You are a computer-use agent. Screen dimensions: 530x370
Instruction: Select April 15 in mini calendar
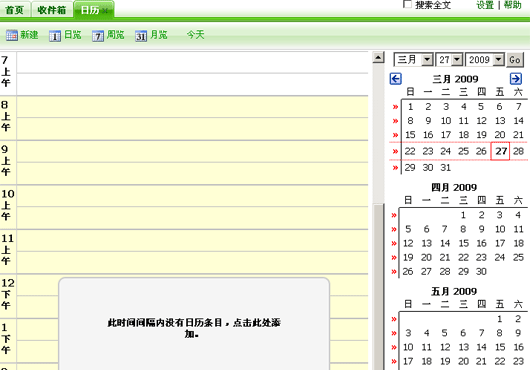(463, 244)
